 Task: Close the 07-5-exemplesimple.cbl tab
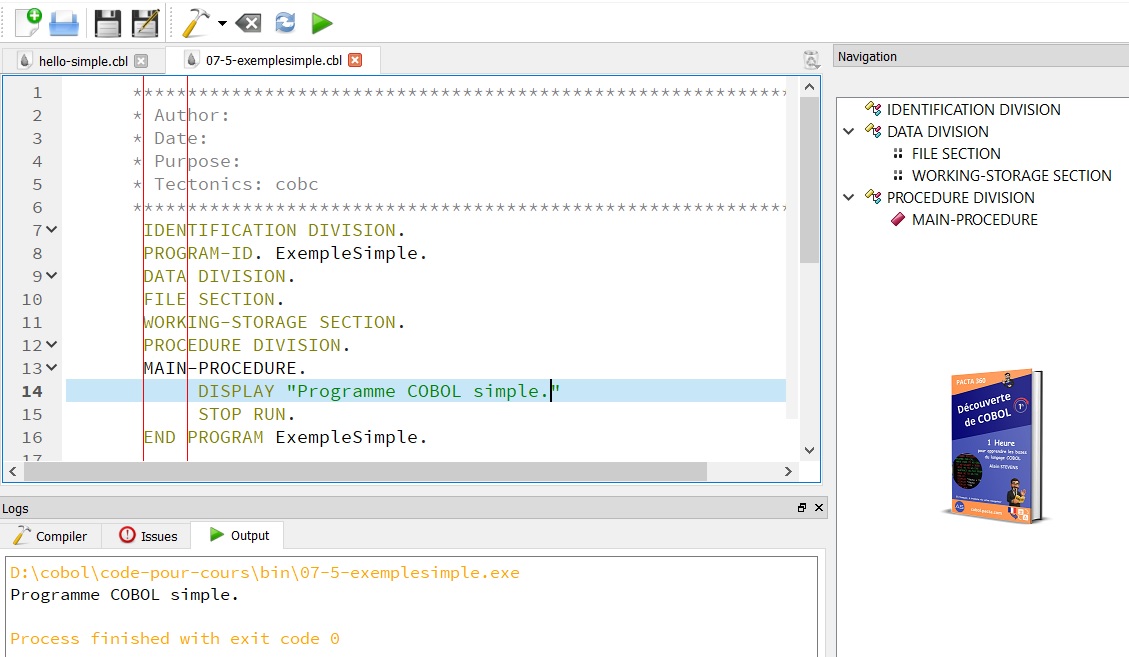coord(355,60)
